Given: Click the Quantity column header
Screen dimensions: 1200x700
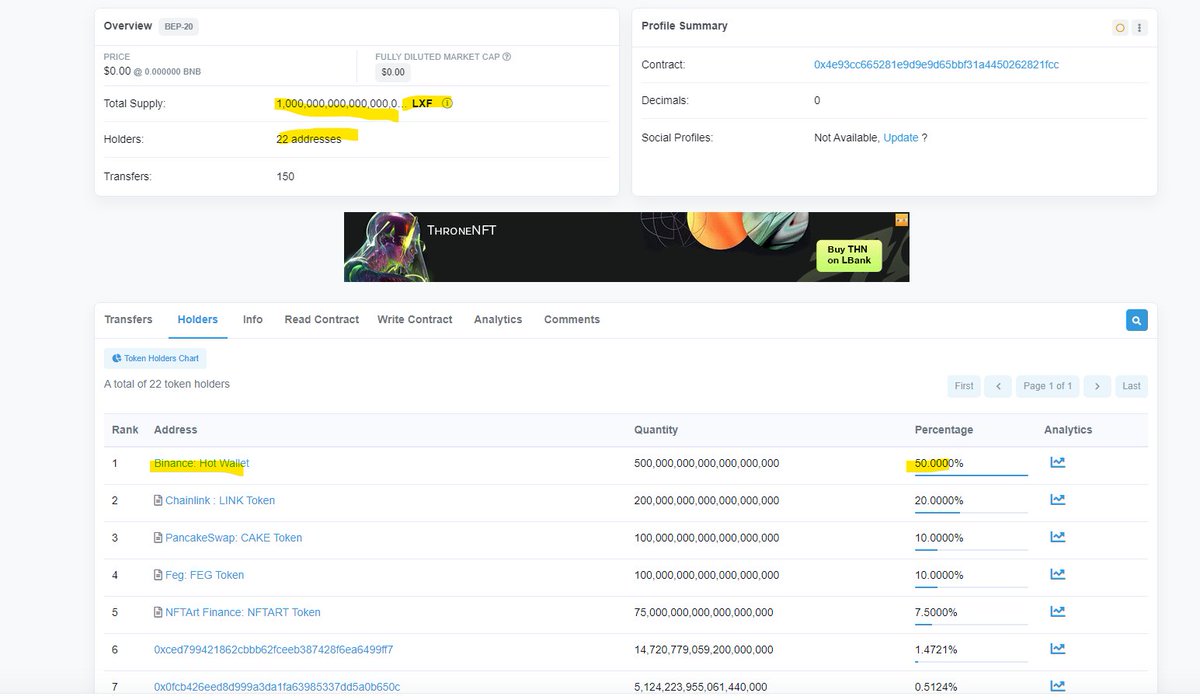Looking at the screenshot, I should click(x=656, y=429).
